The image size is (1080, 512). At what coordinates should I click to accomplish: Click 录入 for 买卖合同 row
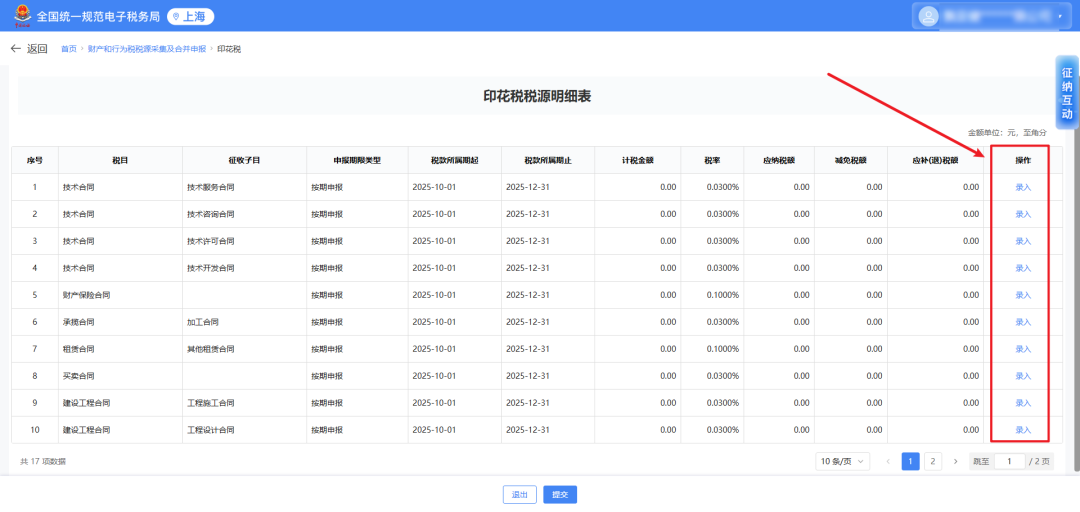tap(1023, 376)
